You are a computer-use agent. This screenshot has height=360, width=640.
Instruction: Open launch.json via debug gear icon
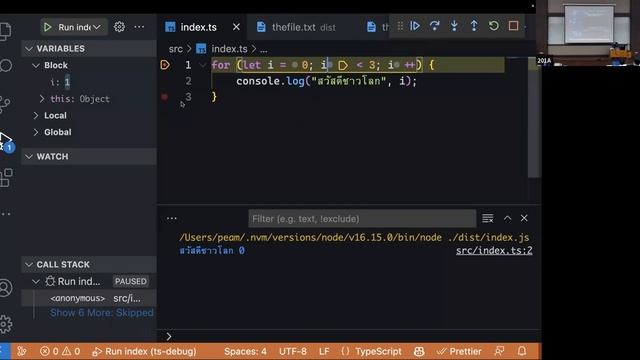[119, 27]
